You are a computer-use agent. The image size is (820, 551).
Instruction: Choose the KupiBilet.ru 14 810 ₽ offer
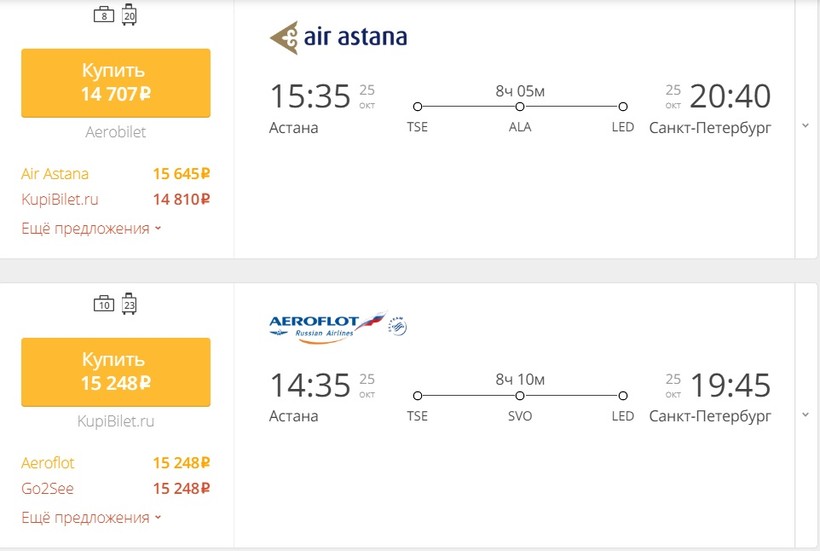click(x=115, y=199)
